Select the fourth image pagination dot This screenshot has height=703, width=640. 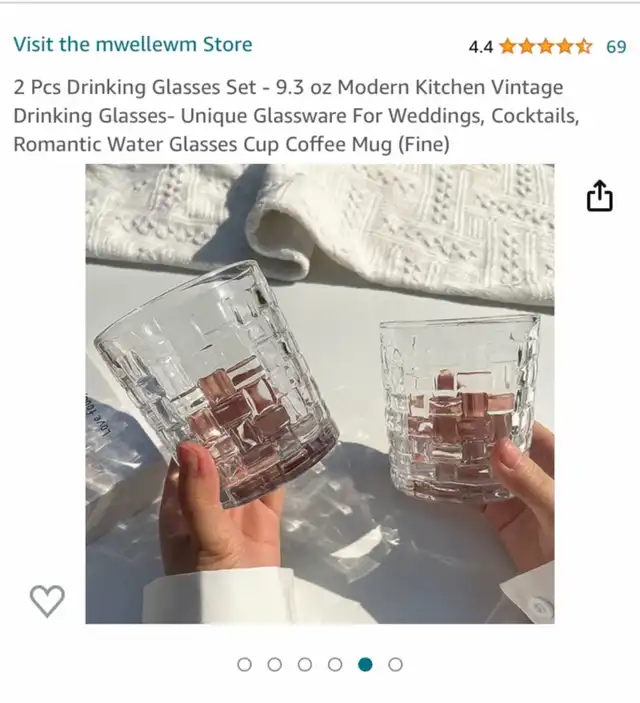pyautogui.click(x=335, y=664)
